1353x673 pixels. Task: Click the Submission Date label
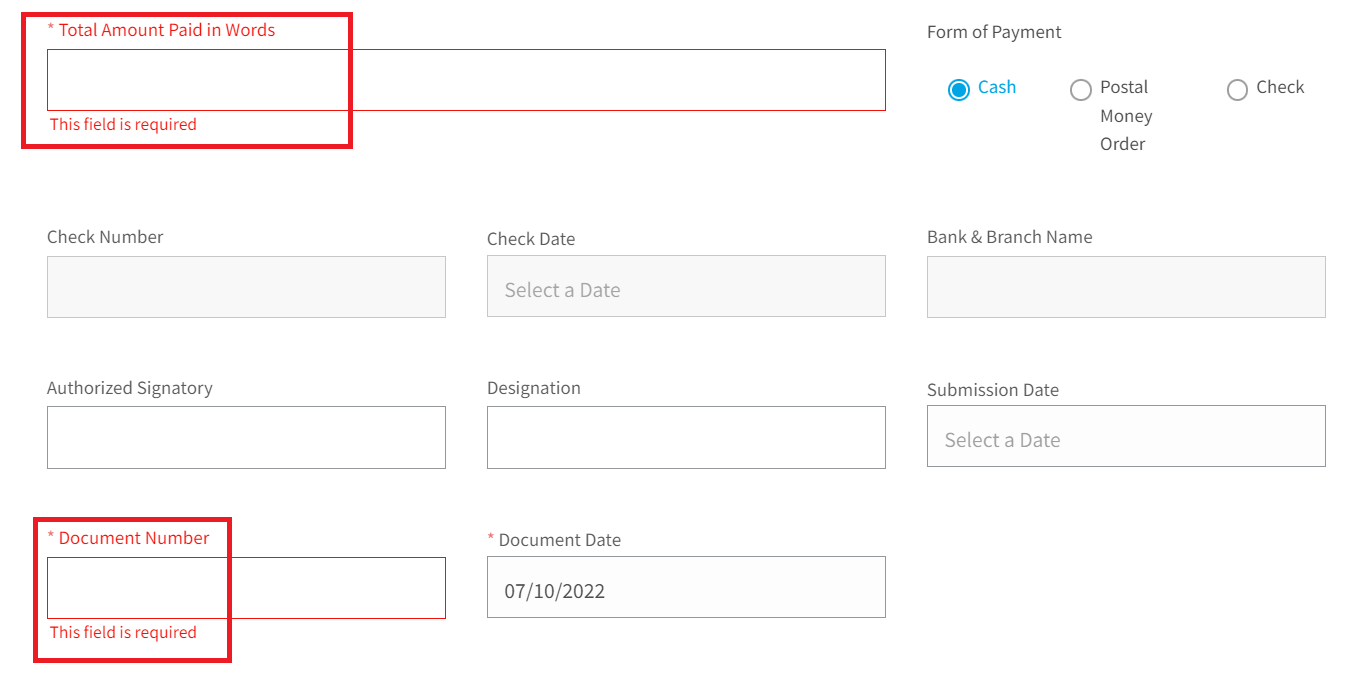[993, 390]
